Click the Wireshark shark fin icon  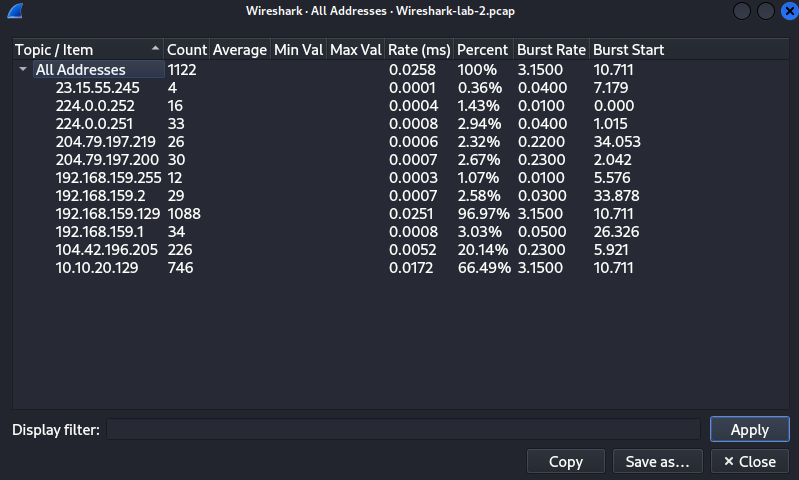pos(15,11)
